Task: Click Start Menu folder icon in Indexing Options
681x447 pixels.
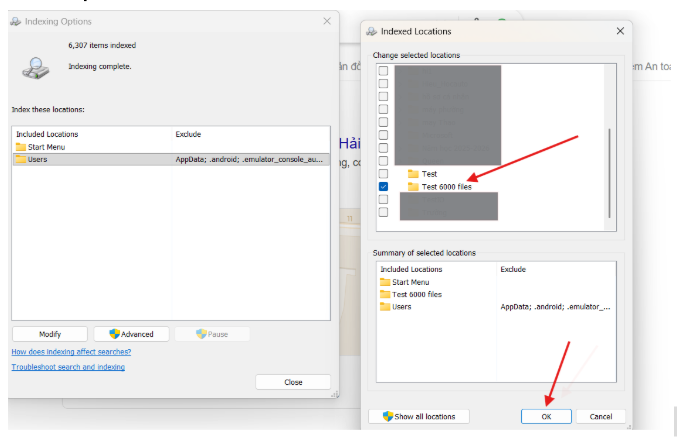Action: 20,147
